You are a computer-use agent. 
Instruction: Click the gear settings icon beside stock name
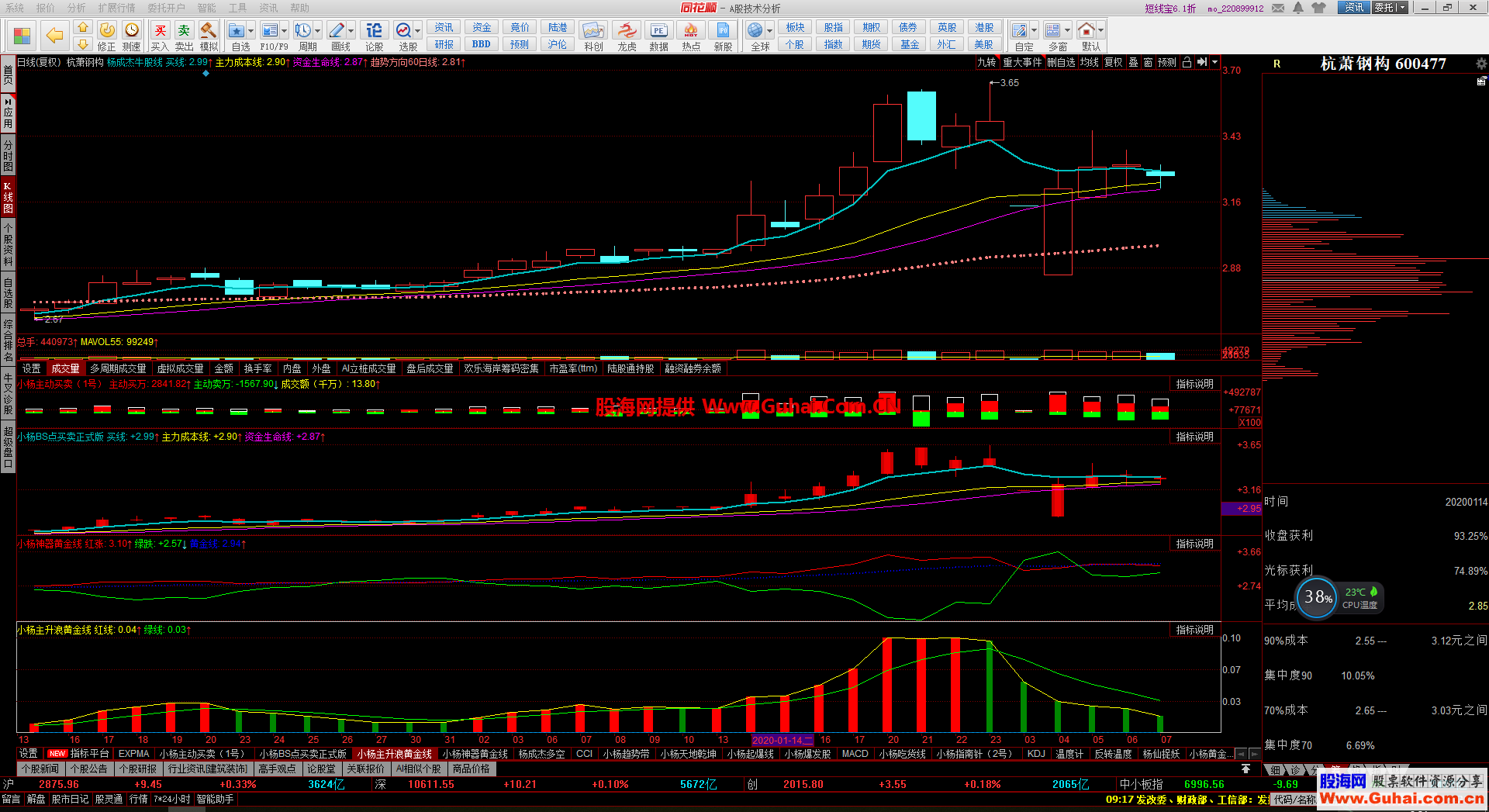(x=1480, y=64)
